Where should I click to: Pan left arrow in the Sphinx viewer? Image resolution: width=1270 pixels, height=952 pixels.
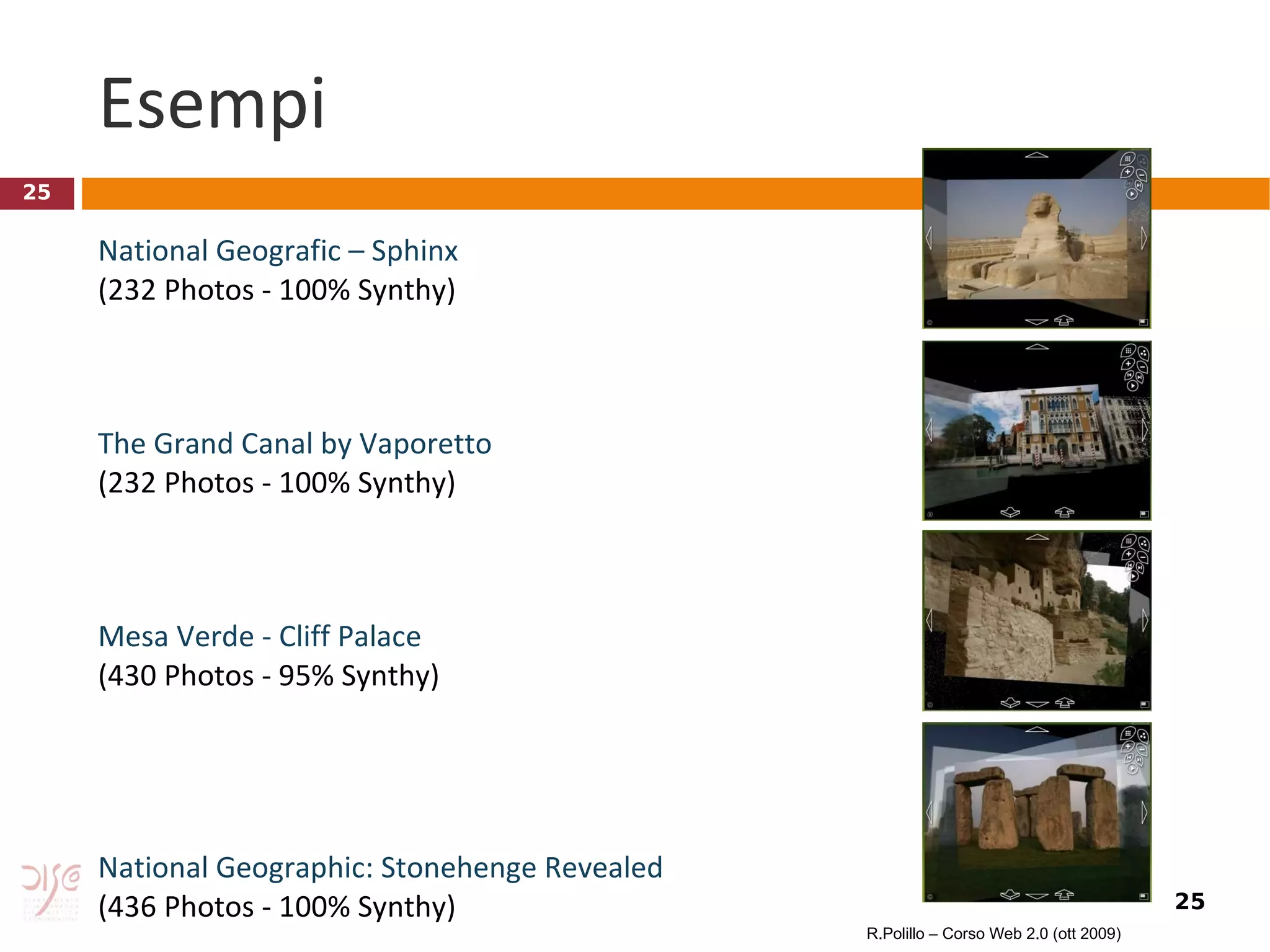coord(929,238)
